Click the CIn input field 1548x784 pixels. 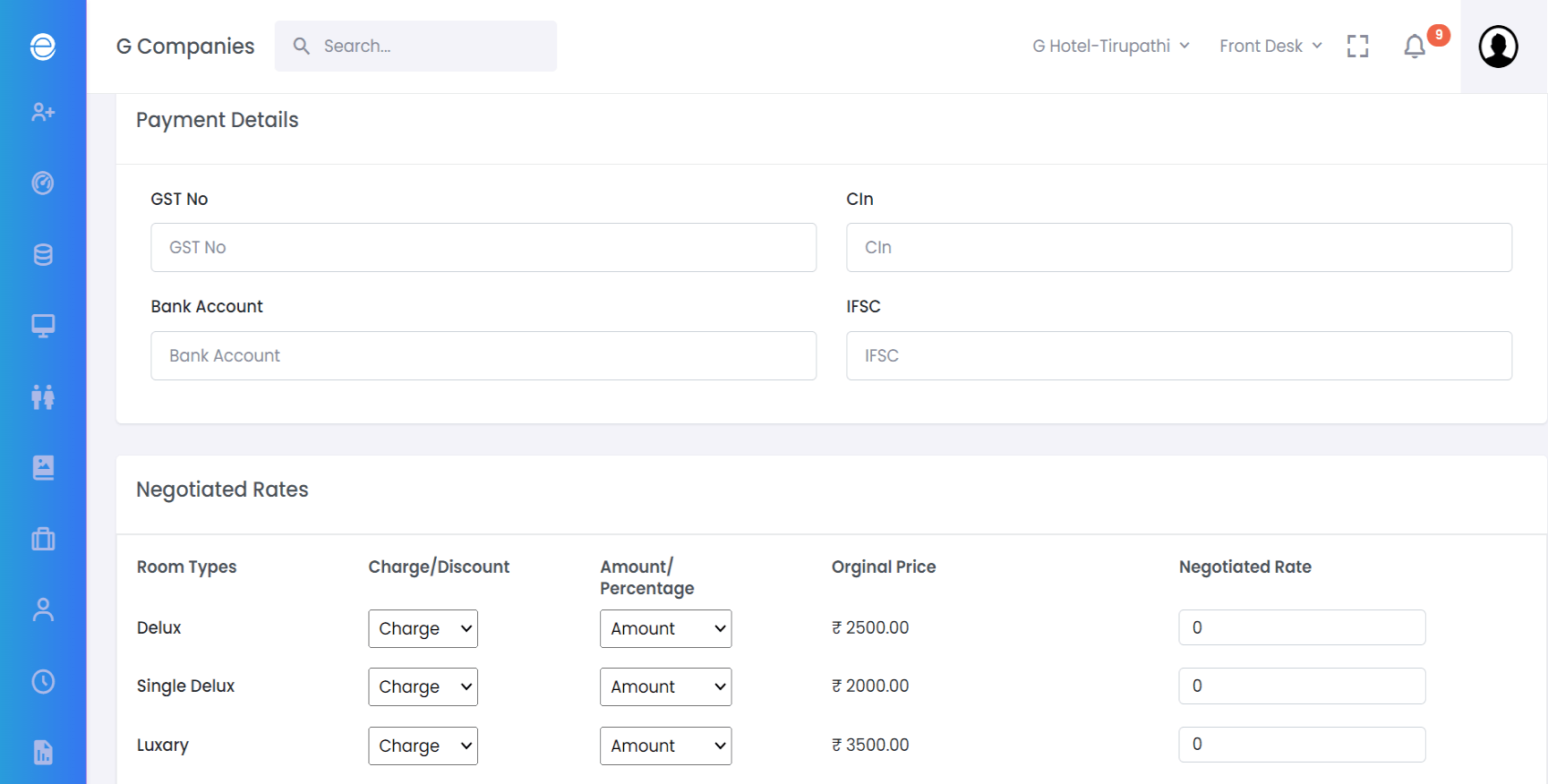pos(1179,247)
